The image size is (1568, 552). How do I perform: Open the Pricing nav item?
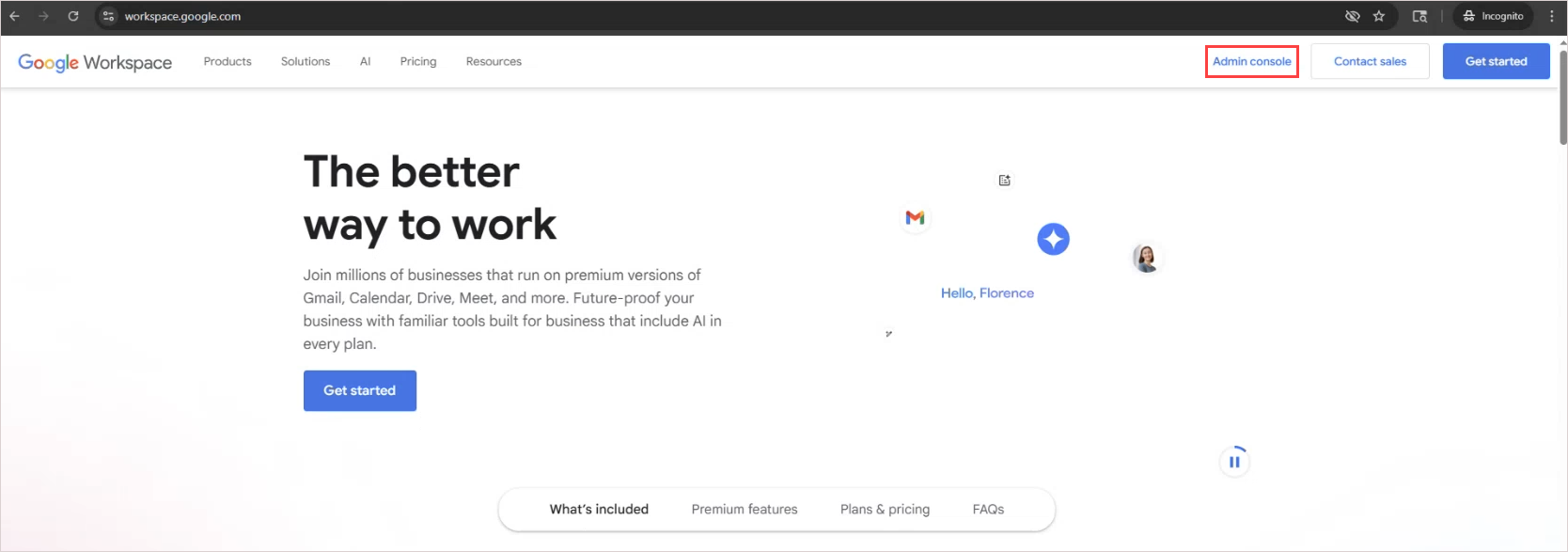coord(418,61)
